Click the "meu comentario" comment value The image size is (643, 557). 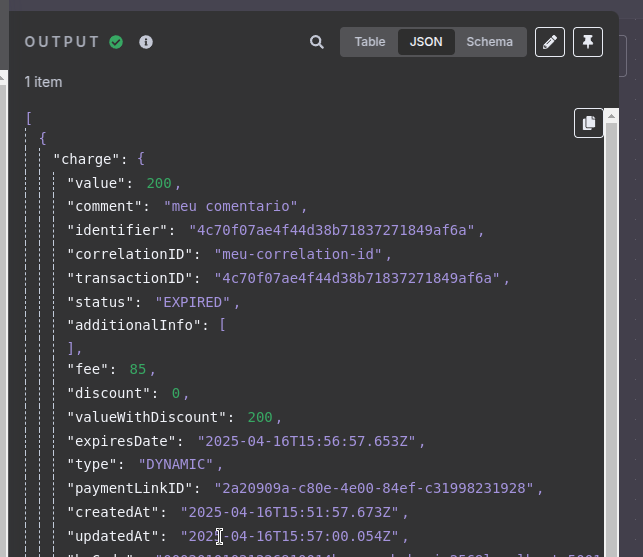coord(231,206)
